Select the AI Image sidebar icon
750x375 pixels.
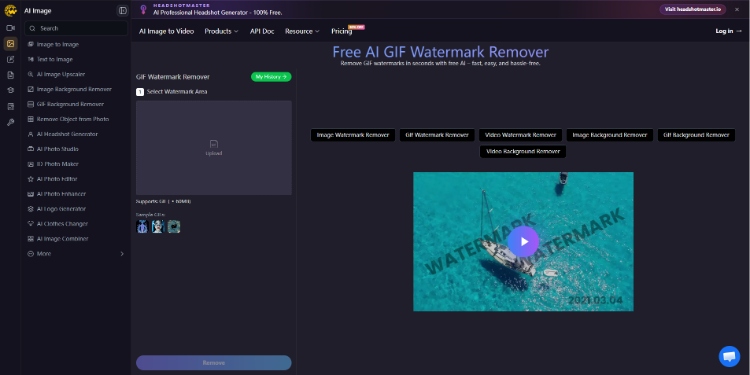pos(11,44)
